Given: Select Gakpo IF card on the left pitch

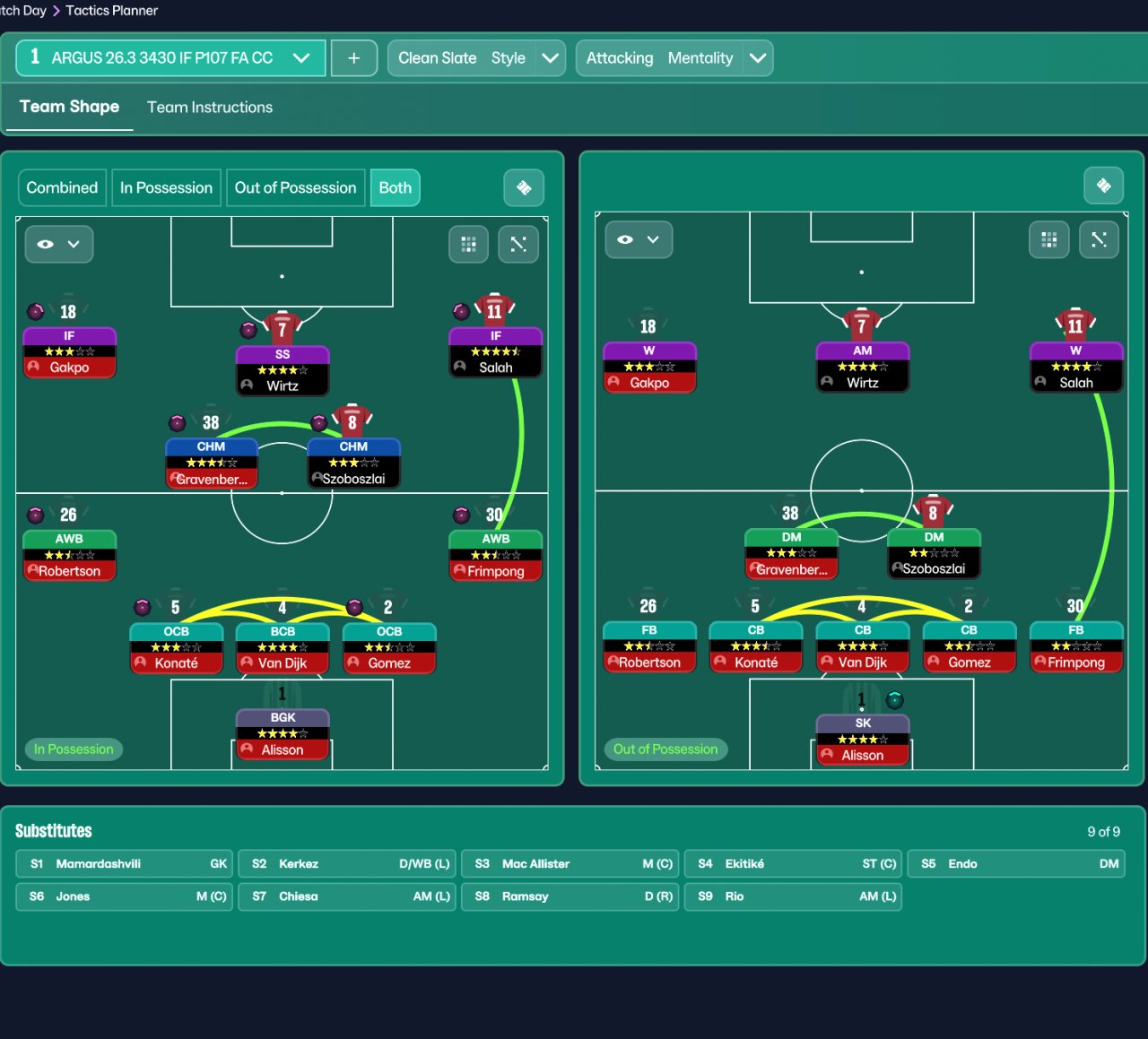Looking at the screenshot, I should click(x=69, y=352).
